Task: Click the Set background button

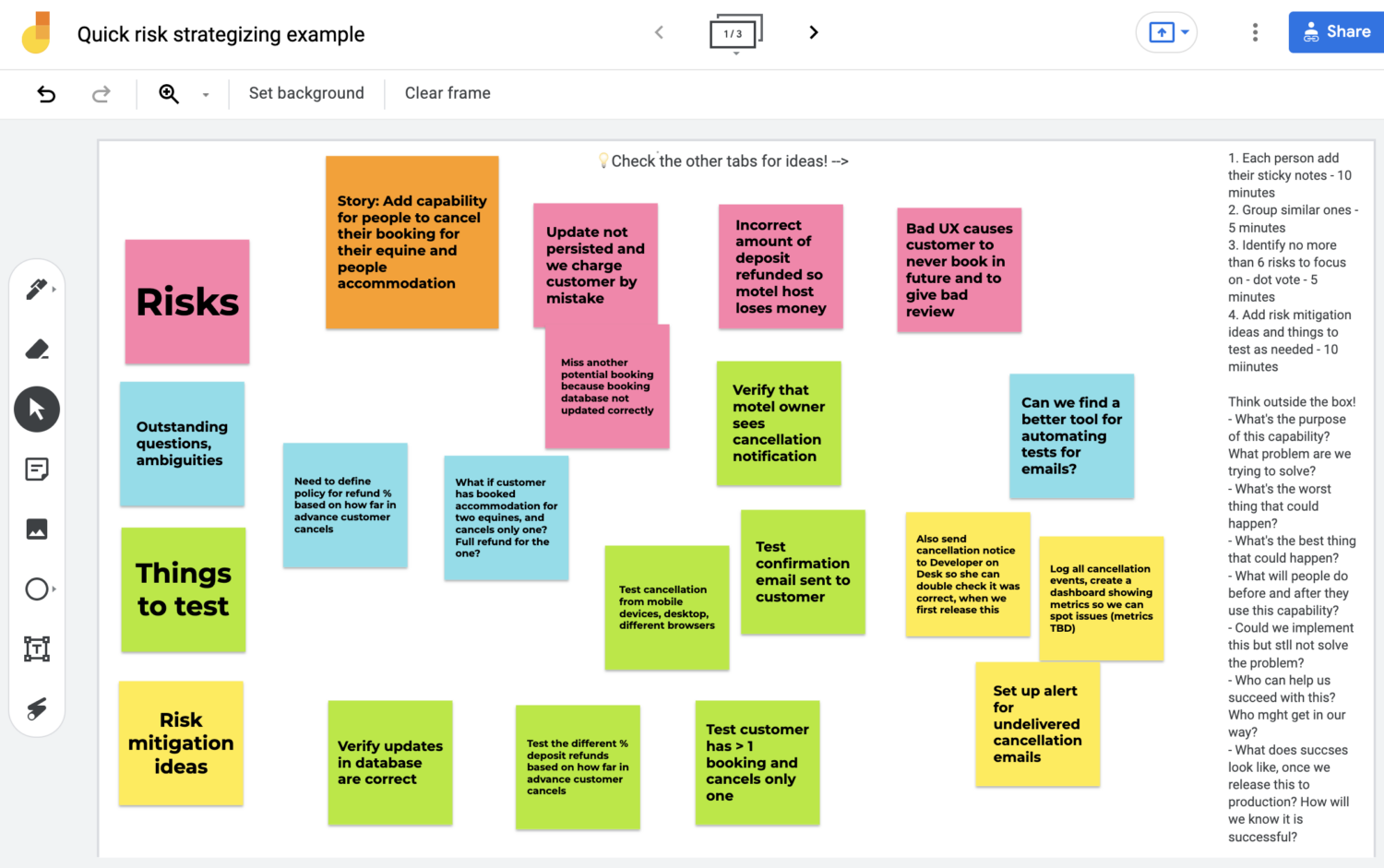Action: [x=306, y=93]
